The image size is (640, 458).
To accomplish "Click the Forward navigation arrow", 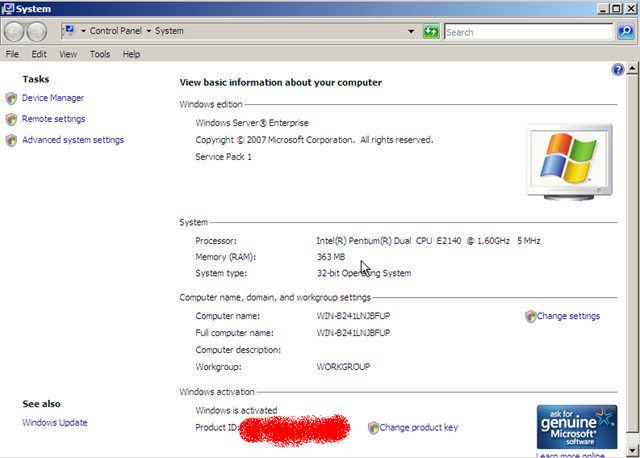I will coord(37,31).
